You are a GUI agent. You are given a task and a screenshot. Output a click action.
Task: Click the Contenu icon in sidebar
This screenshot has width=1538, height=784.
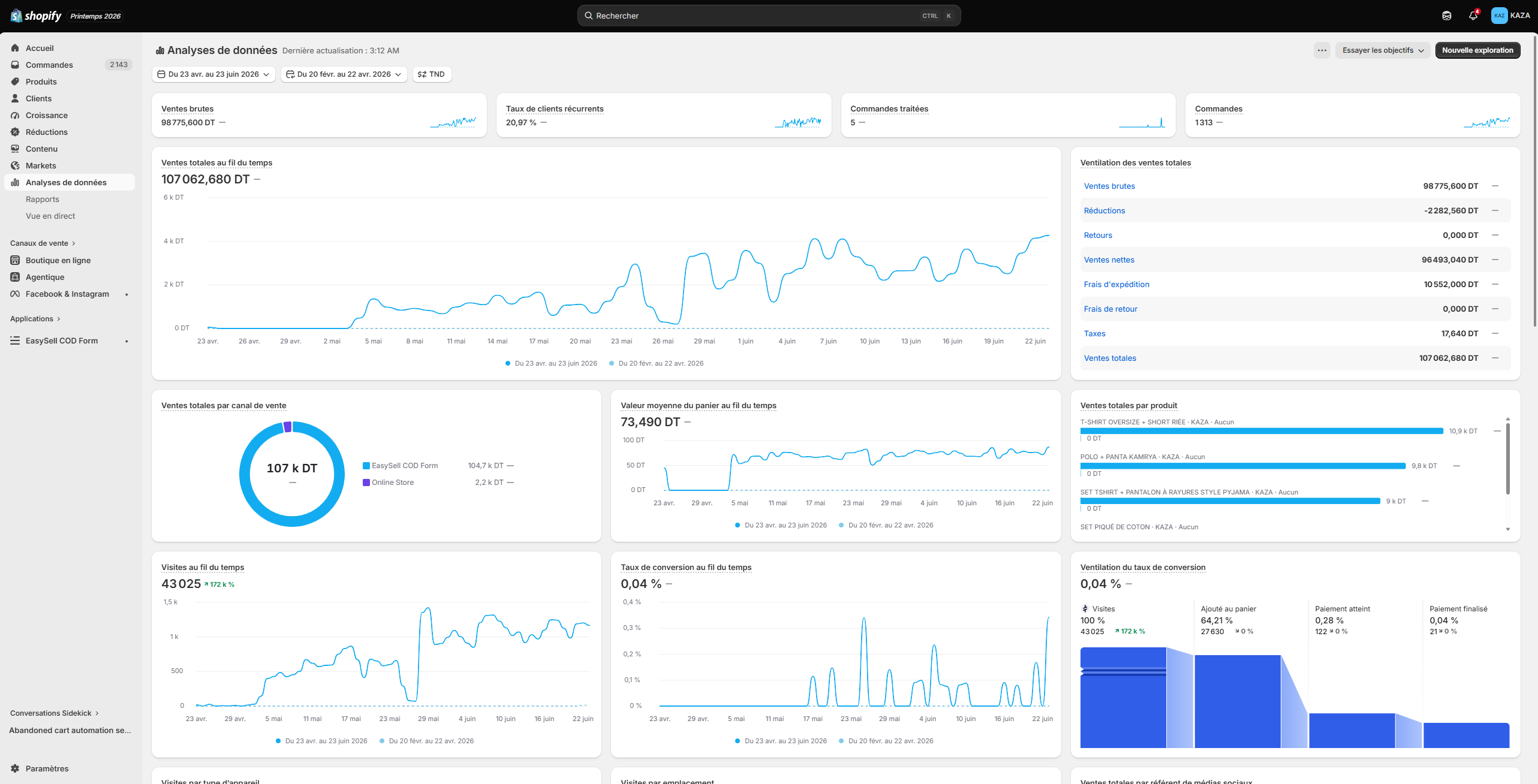pos(15,149)
